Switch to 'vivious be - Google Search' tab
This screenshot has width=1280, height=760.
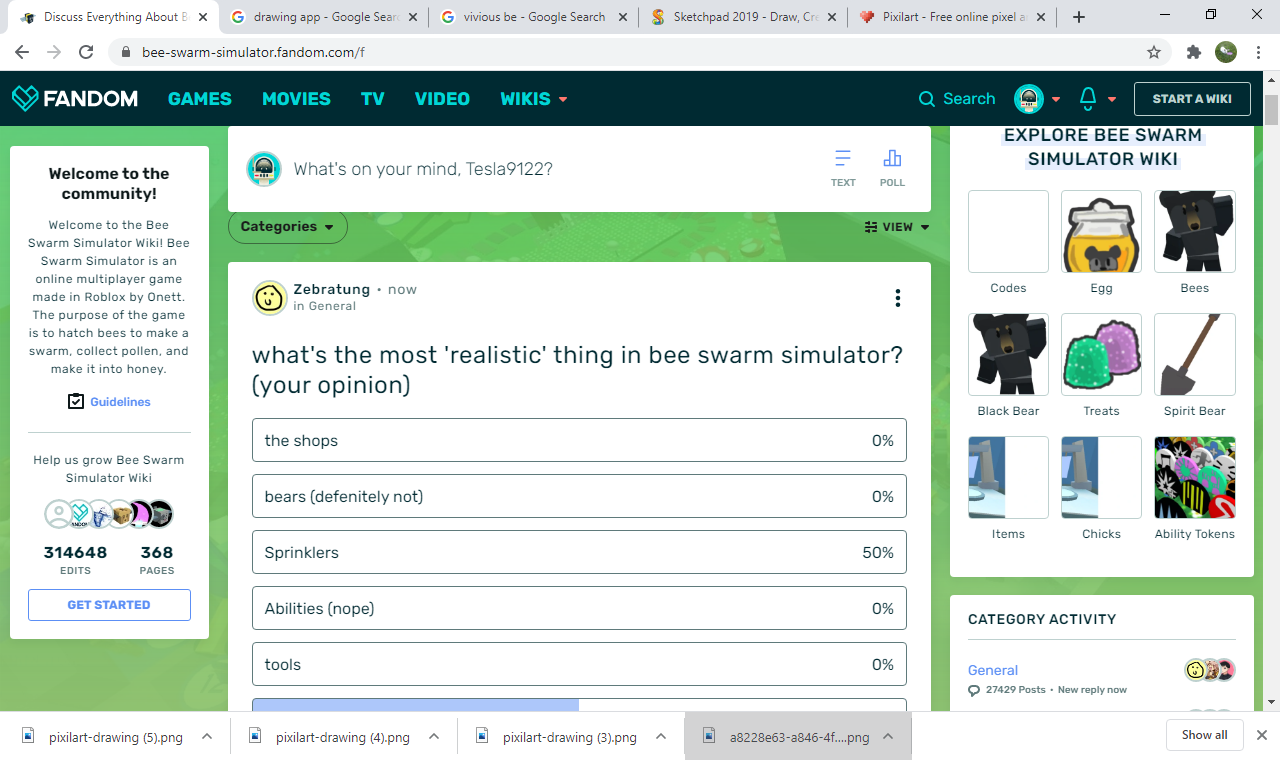click(532, 17)
